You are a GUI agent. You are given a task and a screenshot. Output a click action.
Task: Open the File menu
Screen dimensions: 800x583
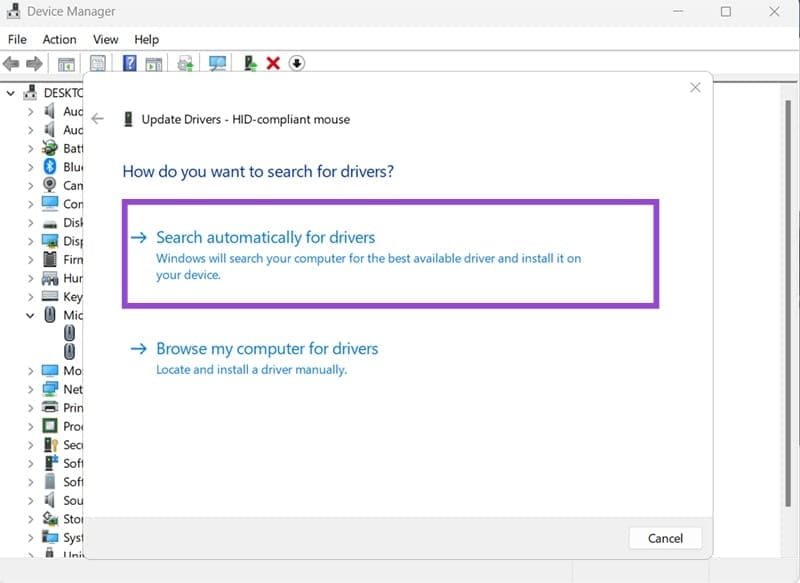16,40
